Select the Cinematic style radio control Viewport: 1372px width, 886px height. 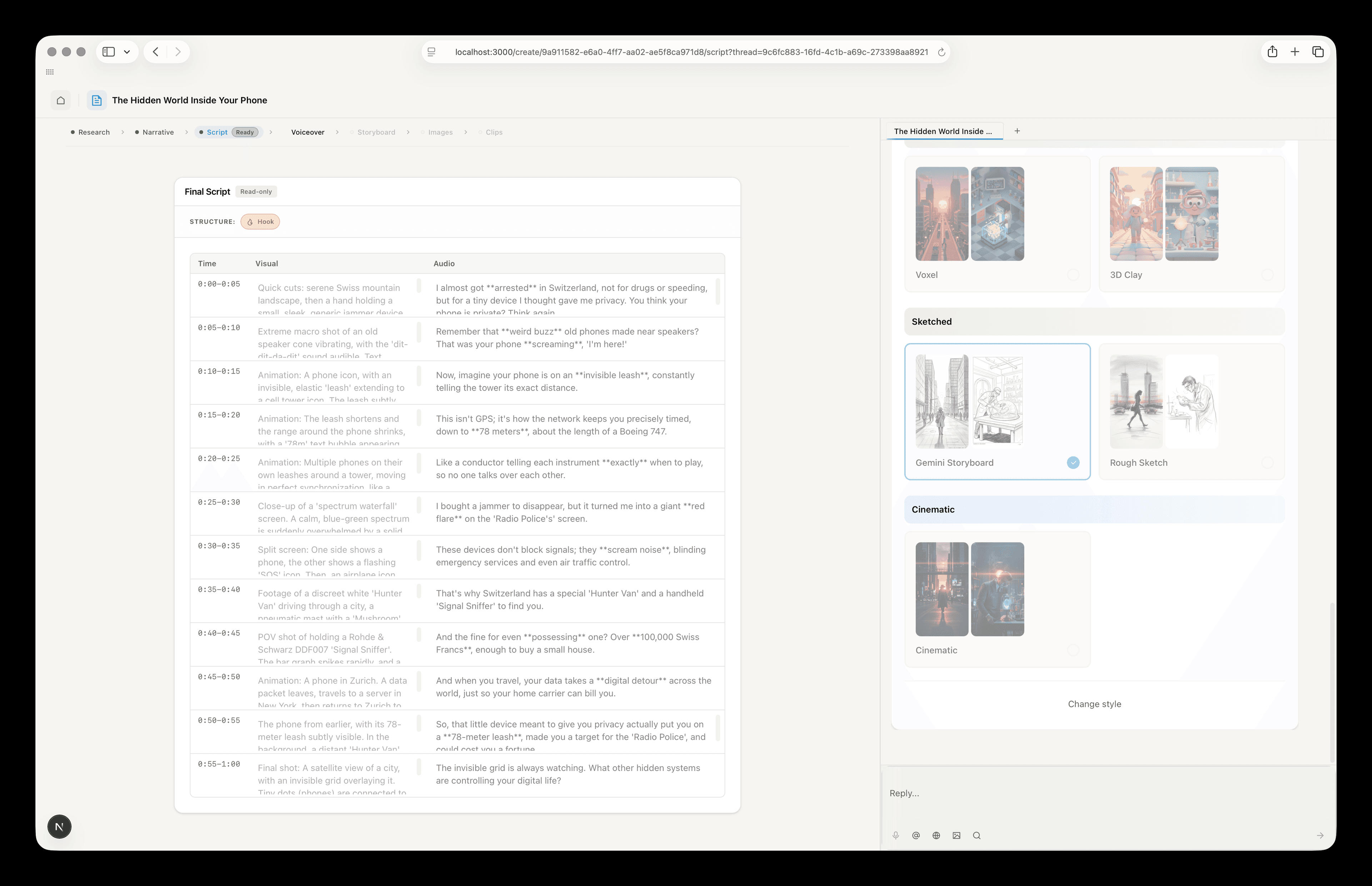click(x=1072, y=650)
